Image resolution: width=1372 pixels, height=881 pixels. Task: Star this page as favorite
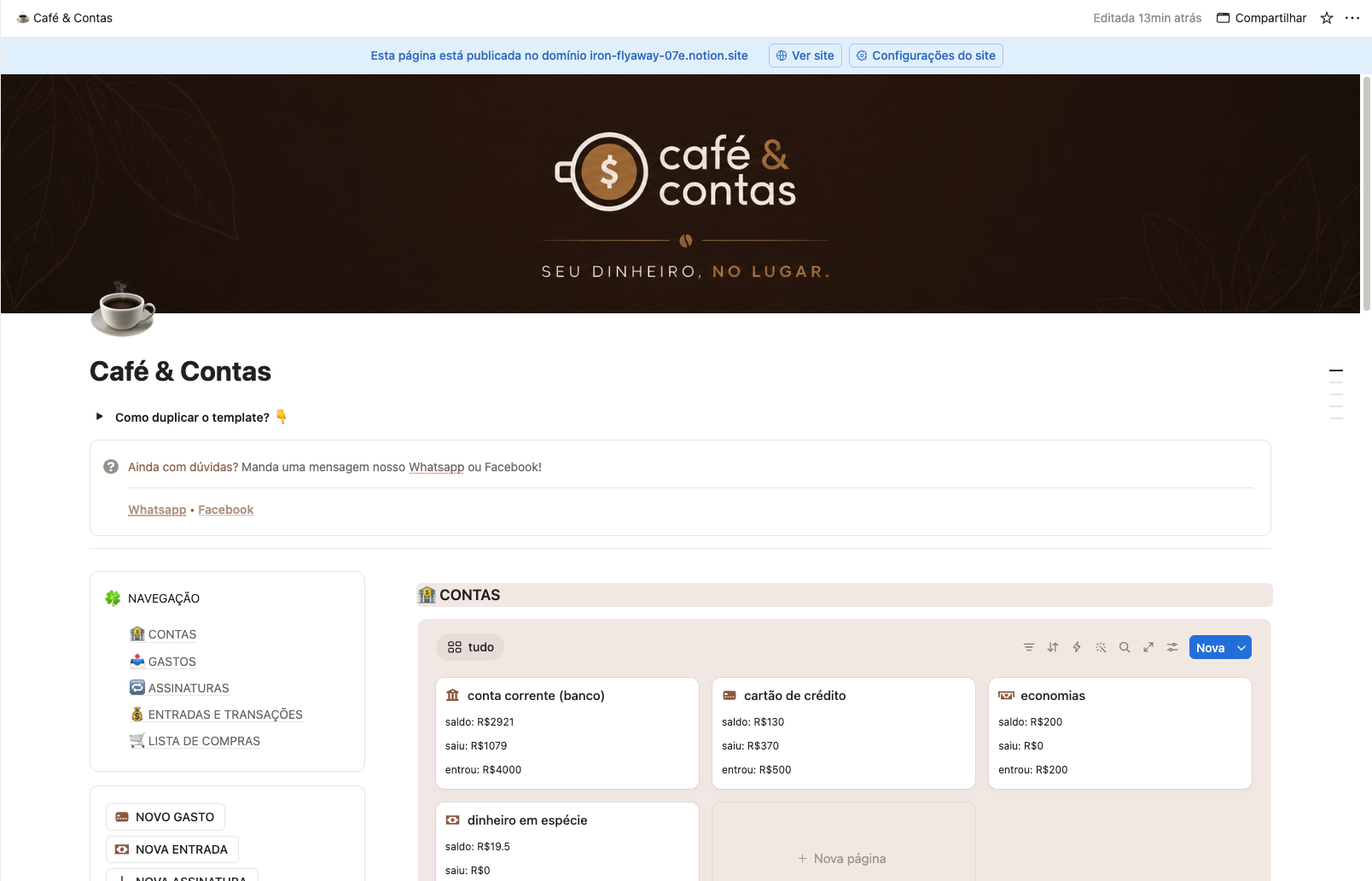coord(1327,18)
